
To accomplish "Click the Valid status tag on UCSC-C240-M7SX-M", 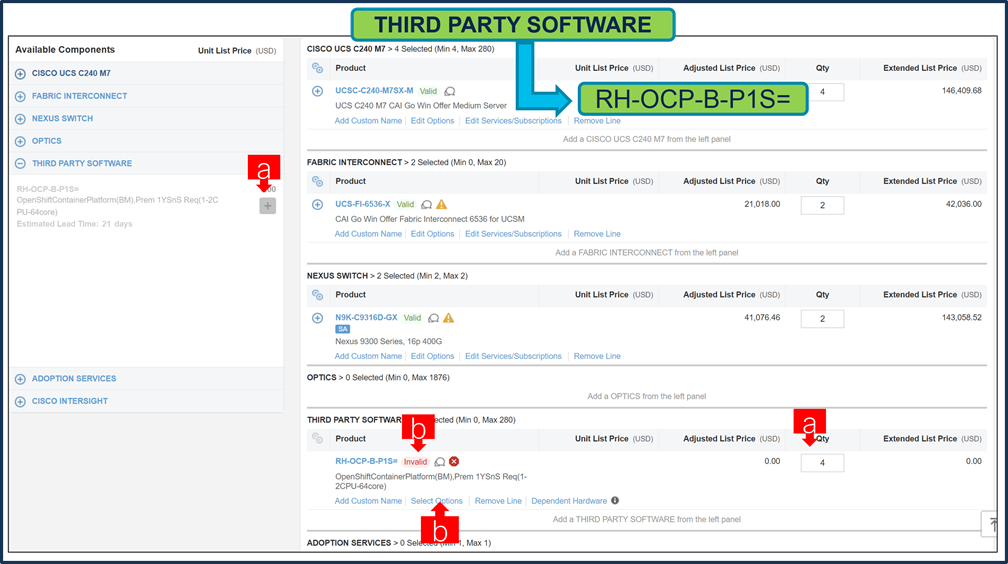I will point(428,91).
